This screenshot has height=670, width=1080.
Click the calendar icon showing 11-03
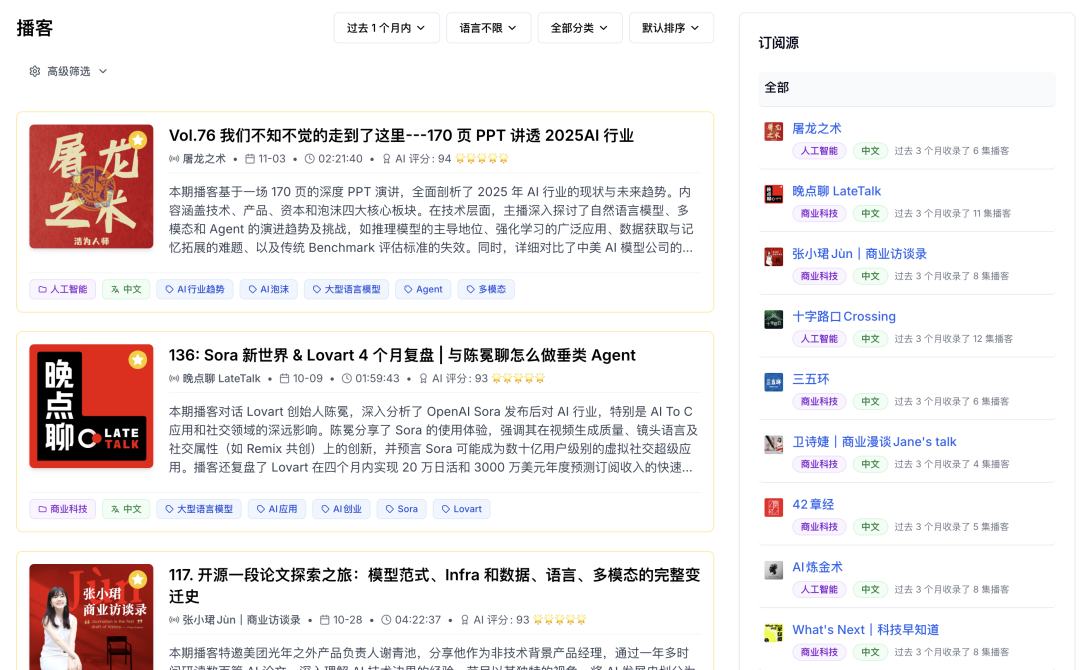coord(251,157)
